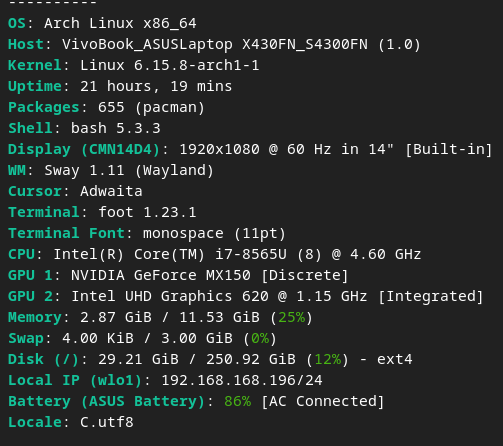Click the Cursor value Adwaita
503x446 pixels.
(x=111, y=192)
